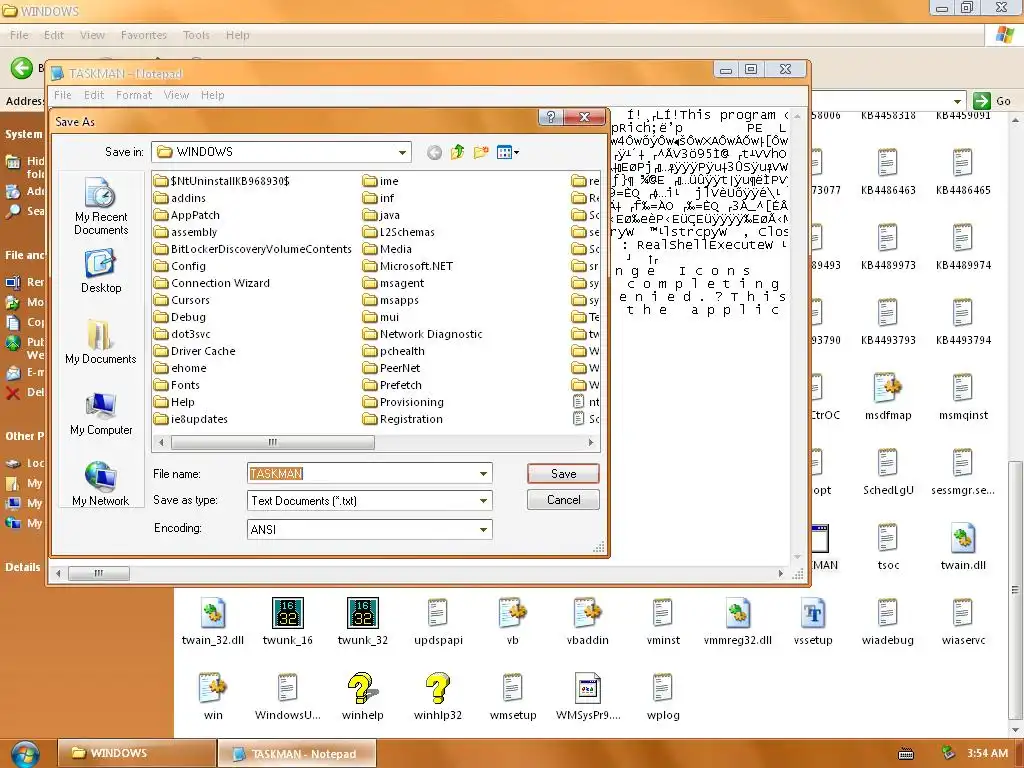Go to last folder visited icon

tap(434, 152)
